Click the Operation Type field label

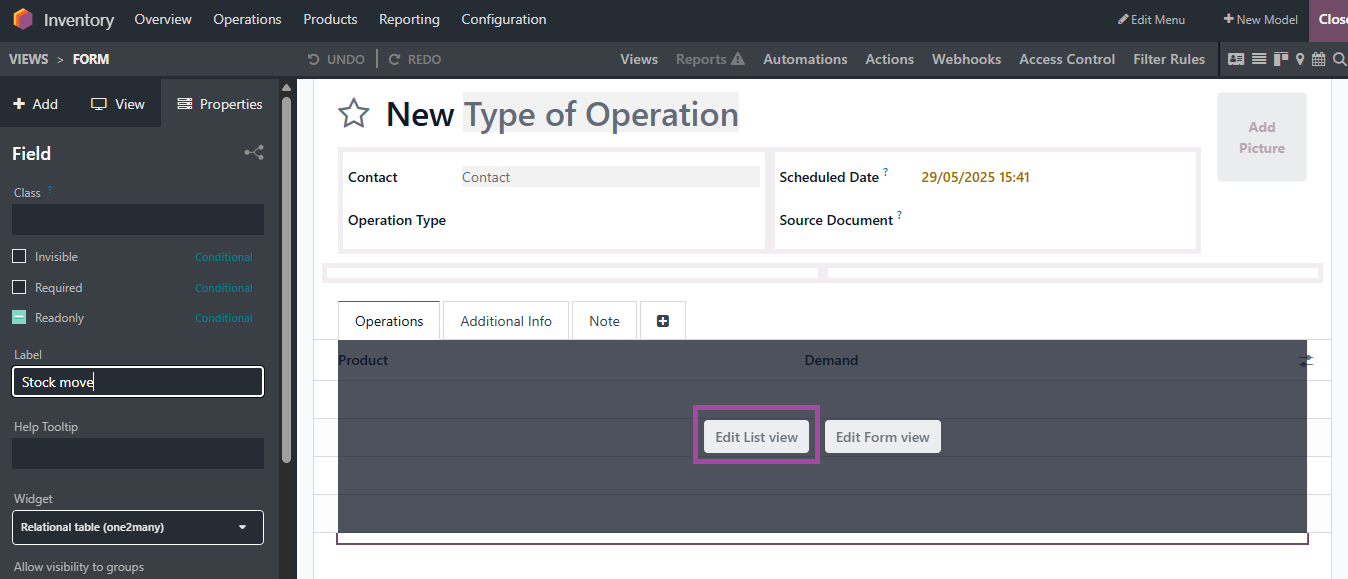coord(397,220)
